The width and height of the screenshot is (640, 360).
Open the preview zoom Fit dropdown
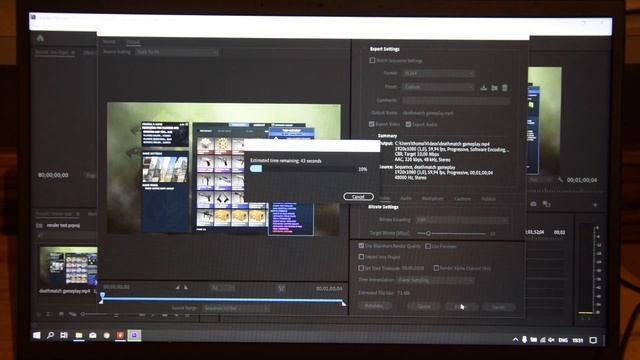(x=223, y=288)
